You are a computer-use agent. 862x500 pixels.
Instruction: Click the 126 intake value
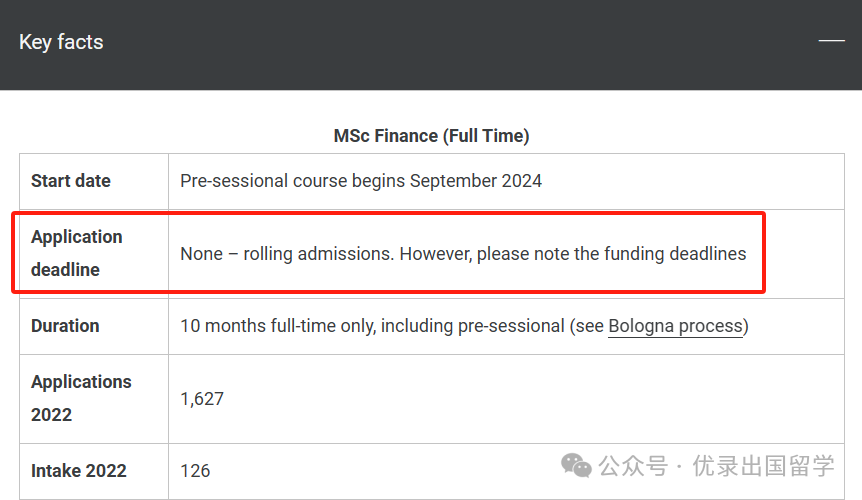(x=195, y=471)
